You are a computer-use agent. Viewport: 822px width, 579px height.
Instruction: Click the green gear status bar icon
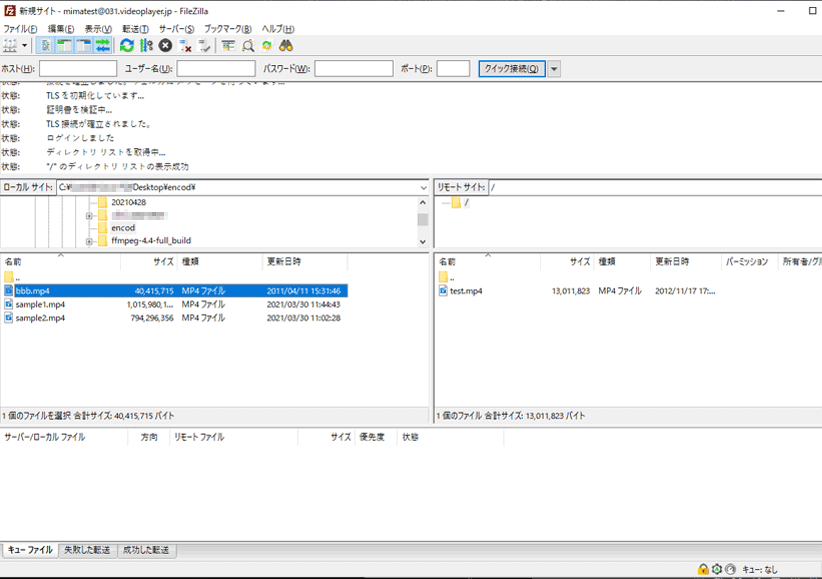[x=717, y=569]
